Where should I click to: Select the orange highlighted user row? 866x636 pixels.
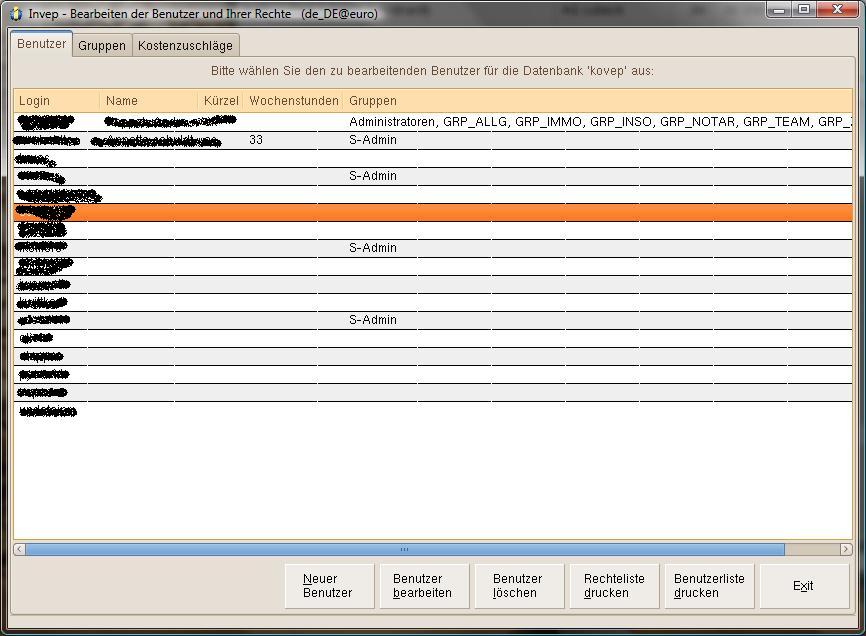coord(433,212)
